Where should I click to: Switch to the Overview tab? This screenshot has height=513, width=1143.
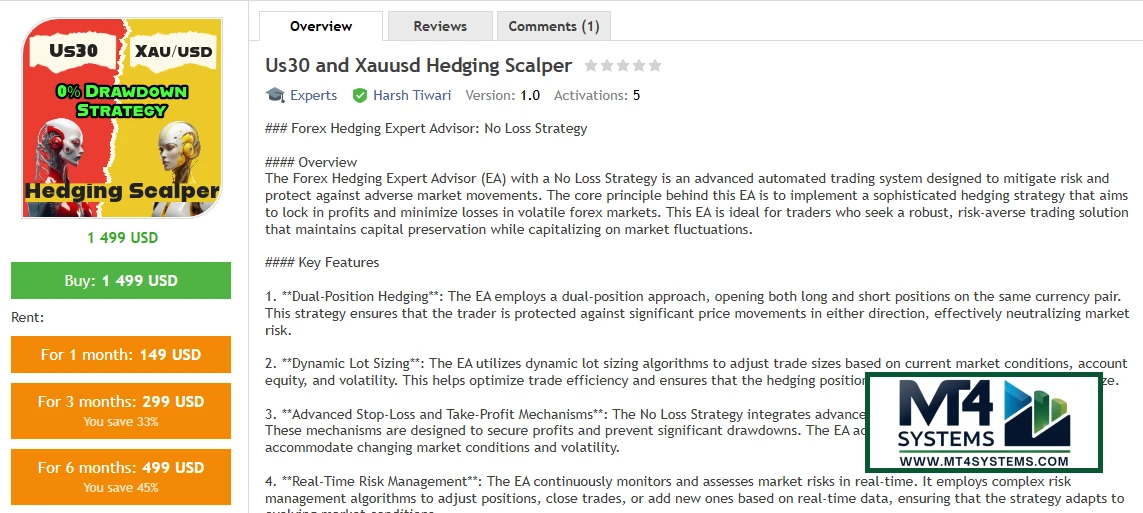click(321, 26)
